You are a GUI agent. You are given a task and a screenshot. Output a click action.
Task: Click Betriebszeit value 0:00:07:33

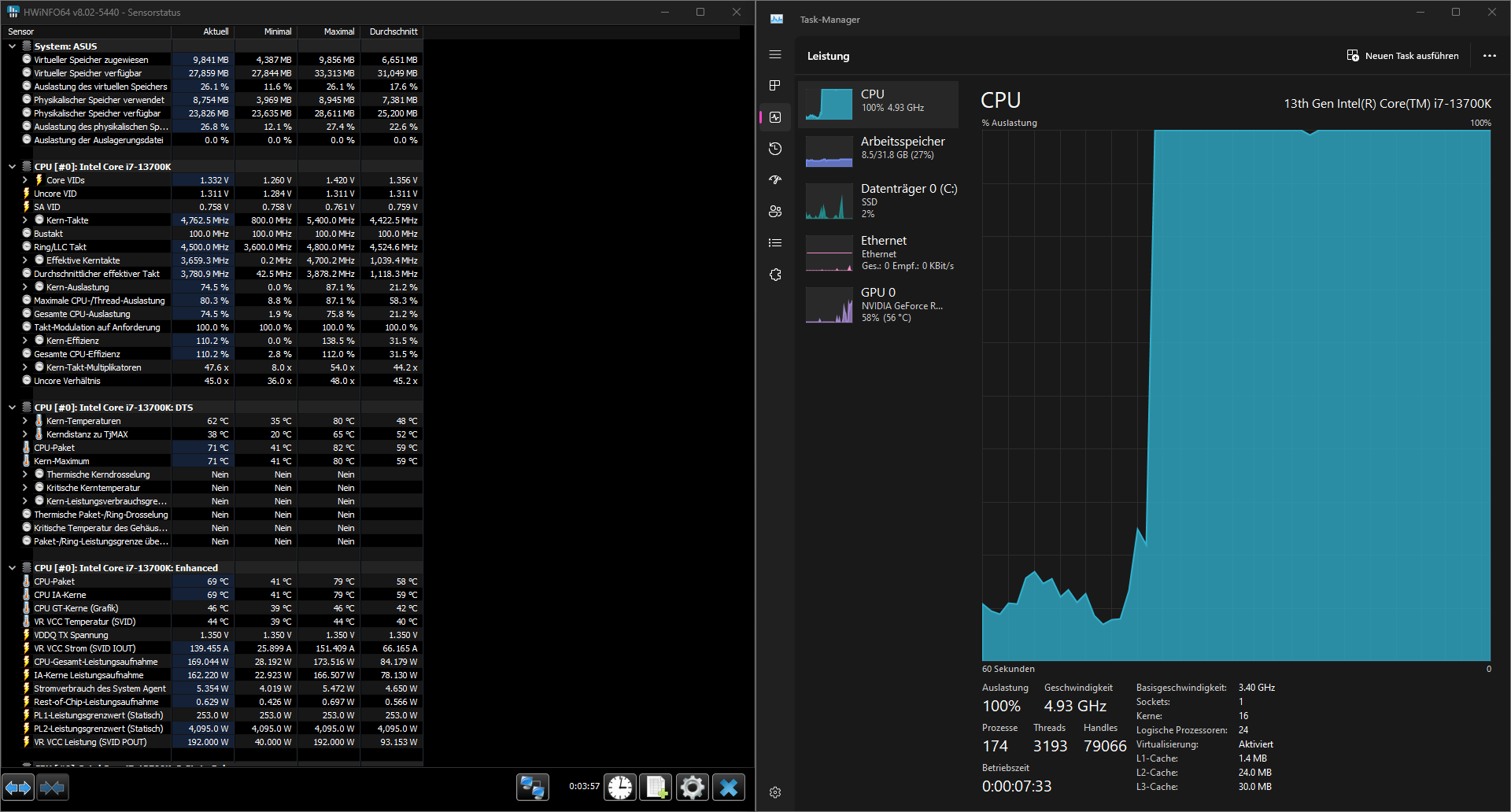(x=1017, y=786)
